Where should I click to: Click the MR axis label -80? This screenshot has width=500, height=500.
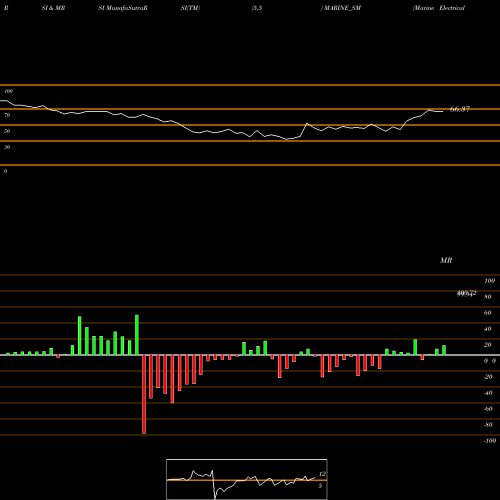click(x=488, y=425)
